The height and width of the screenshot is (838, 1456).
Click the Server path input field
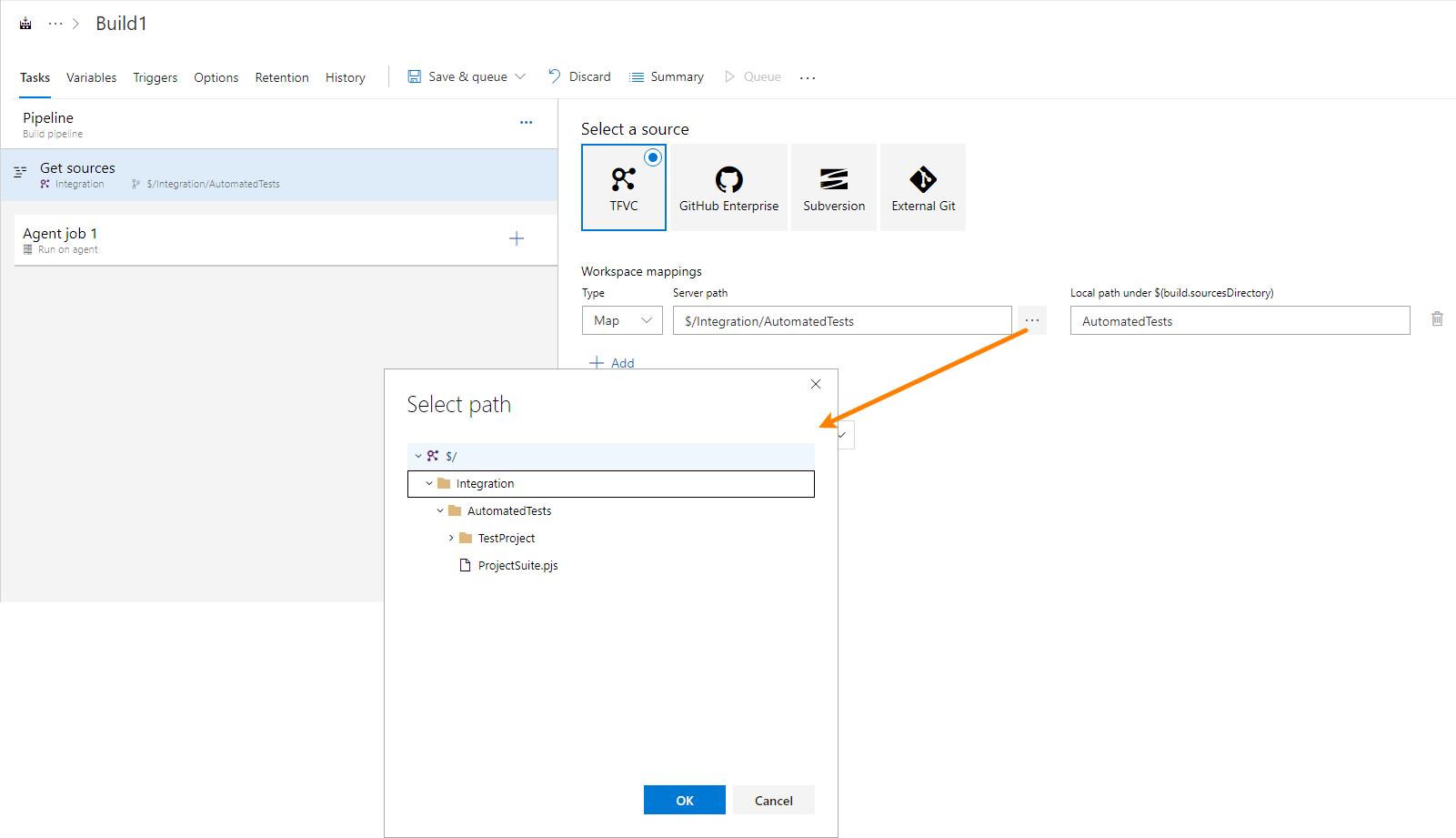[x=841, y=320]
